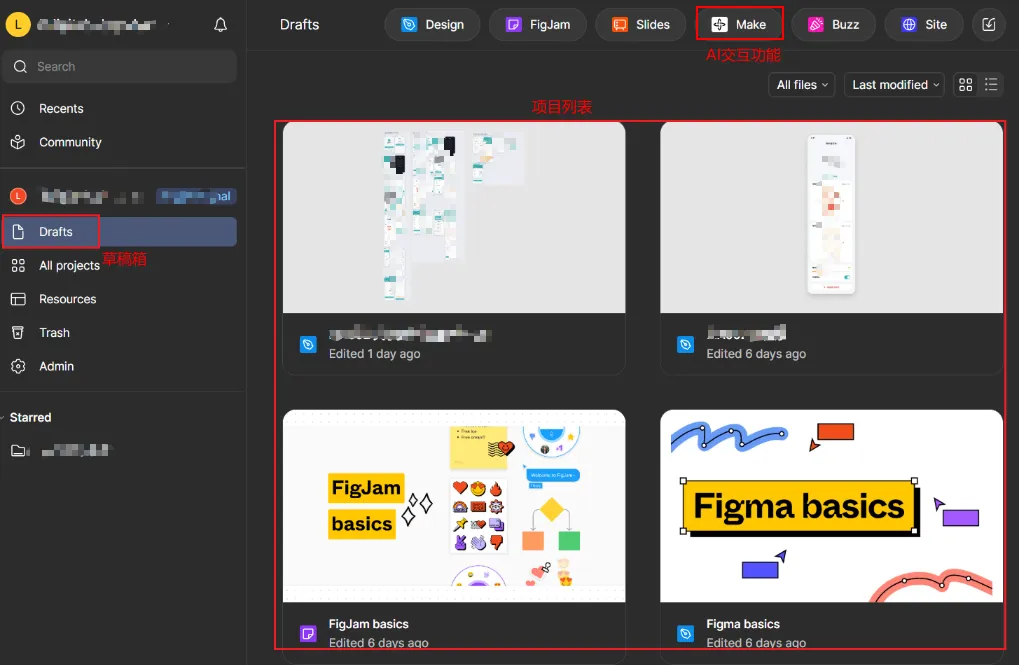Image resolution: width=1019 pixels, height=665 pixels.
Task: Open the FigJam basics thumbnail
Action: pyautogui.click(x=454, y=506)
